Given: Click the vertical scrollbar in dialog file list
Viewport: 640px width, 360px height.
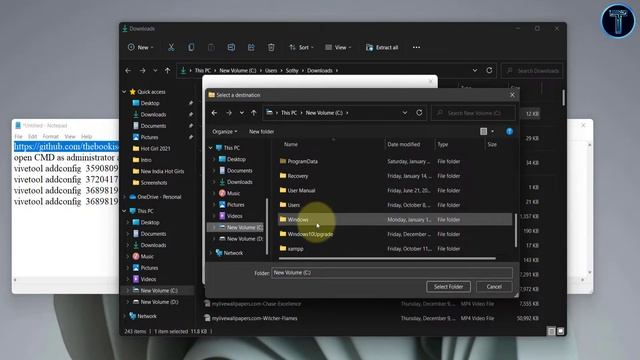Looking at the screenshot, I should (516, 230).
